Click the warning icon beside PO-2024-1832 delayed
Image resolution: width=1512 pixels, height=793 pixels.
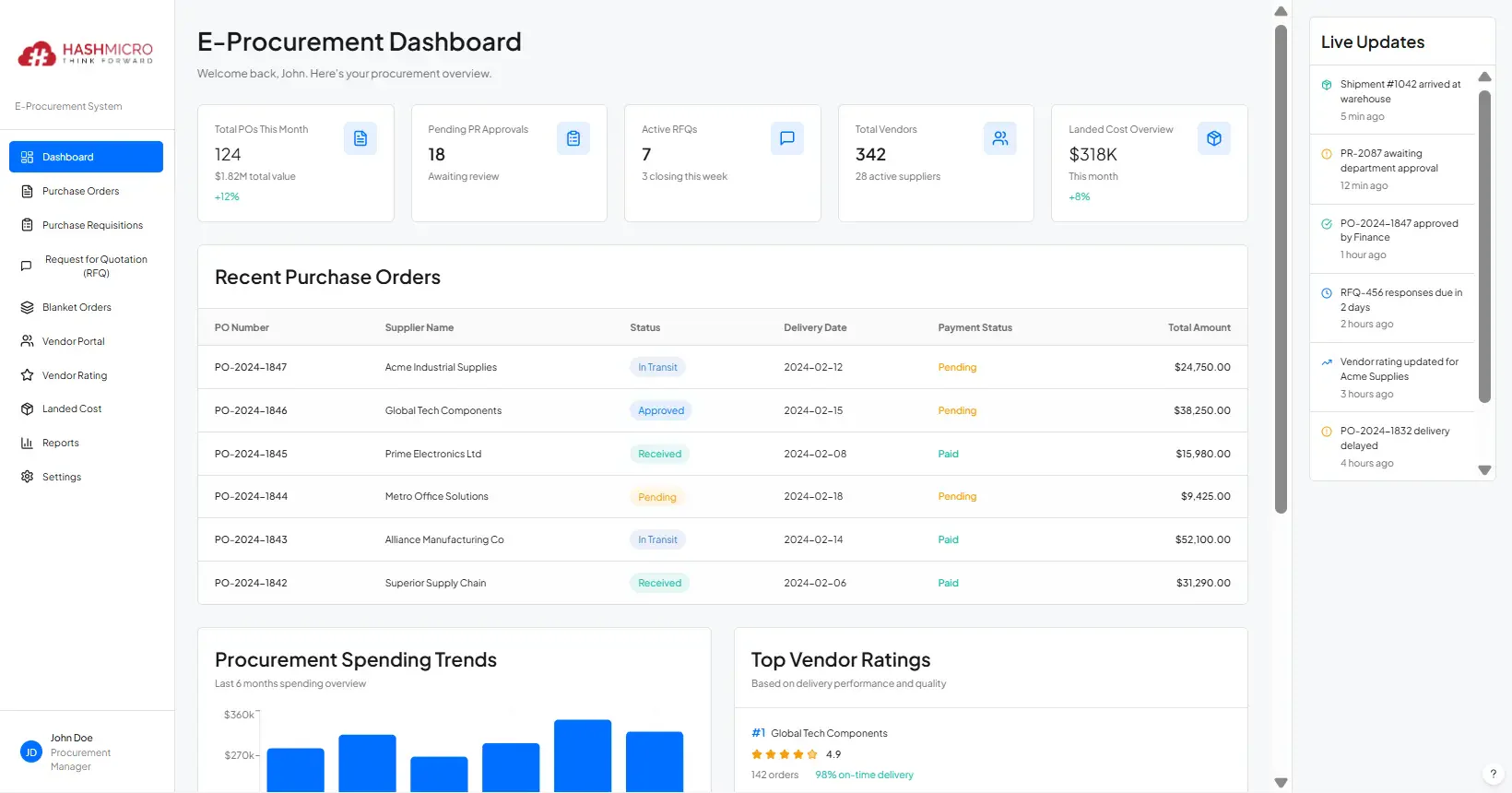1327,432
